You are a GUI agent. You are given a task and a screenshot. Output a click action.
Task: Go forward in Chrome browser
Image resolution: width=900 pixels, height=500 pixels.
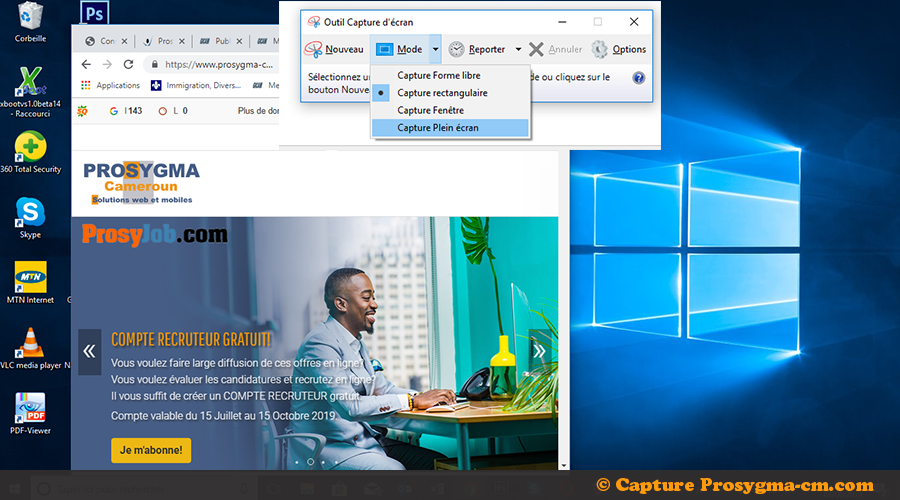tap(107, 64)
